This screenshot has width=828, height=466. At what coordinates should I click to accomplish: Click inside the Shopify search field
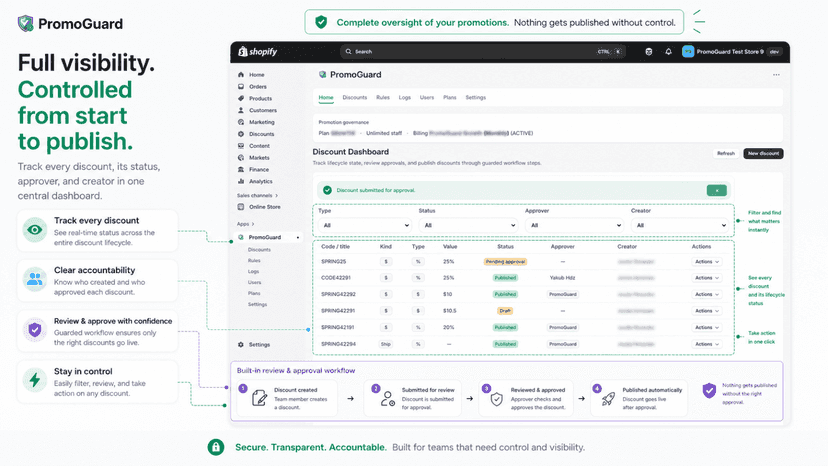tap(483, 52)
